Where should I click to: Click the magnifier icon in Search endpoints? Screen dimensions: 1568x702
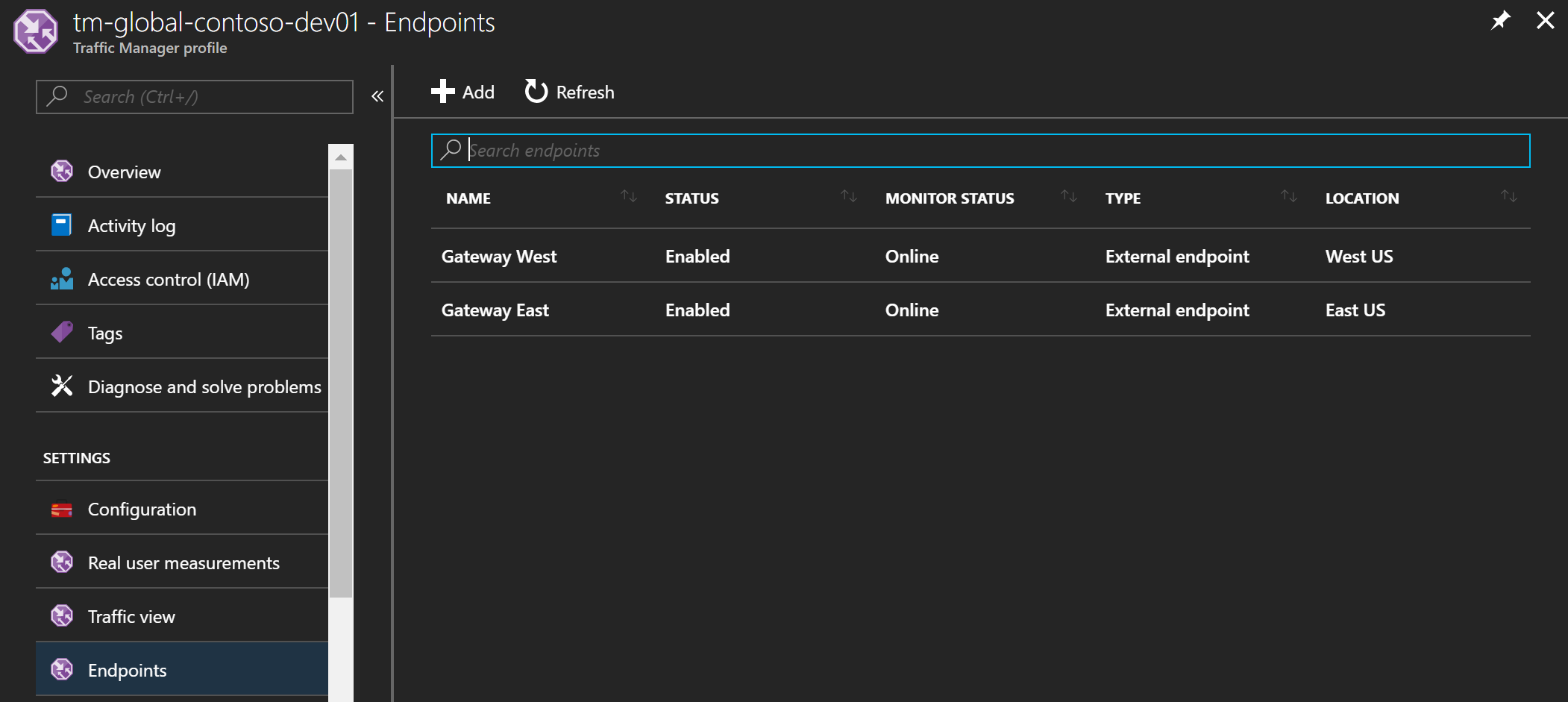(x=451, y=150)
